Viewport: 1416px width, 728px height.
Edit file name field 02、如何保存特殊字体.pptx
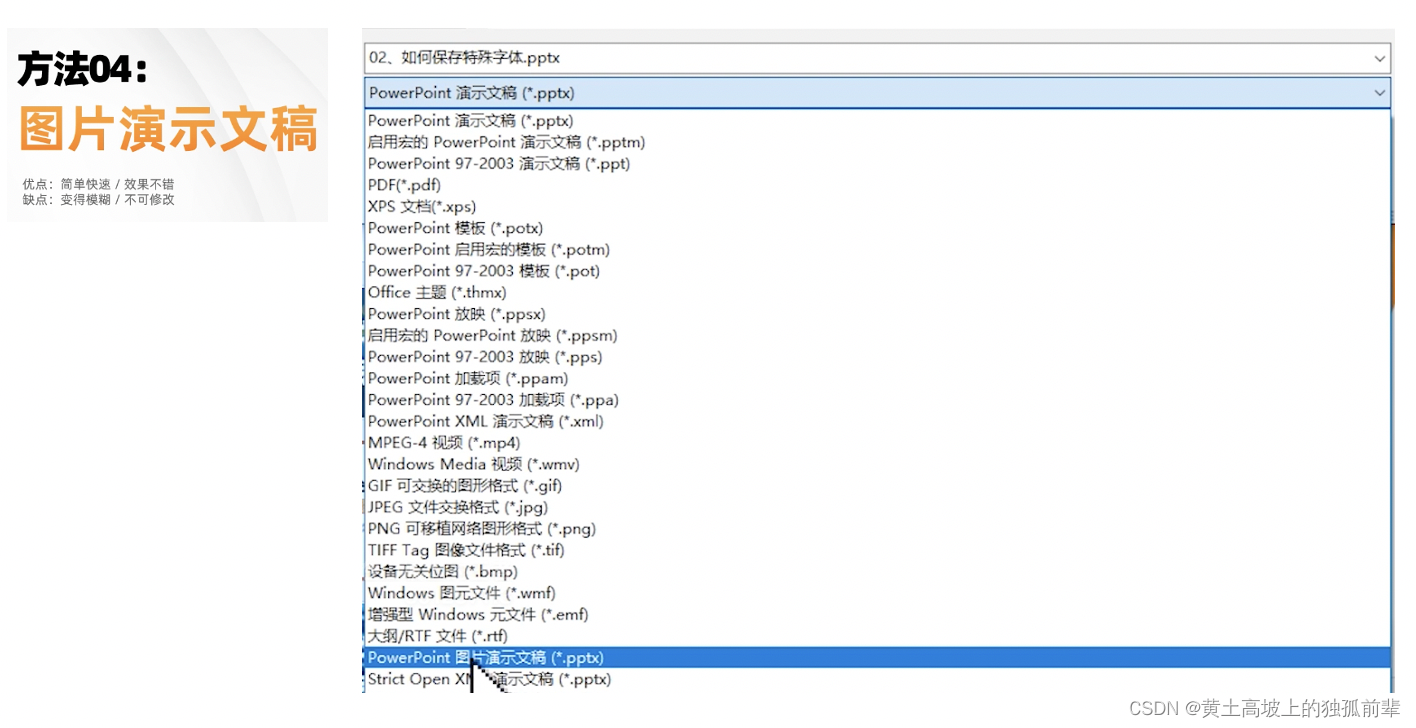[877, 58]
